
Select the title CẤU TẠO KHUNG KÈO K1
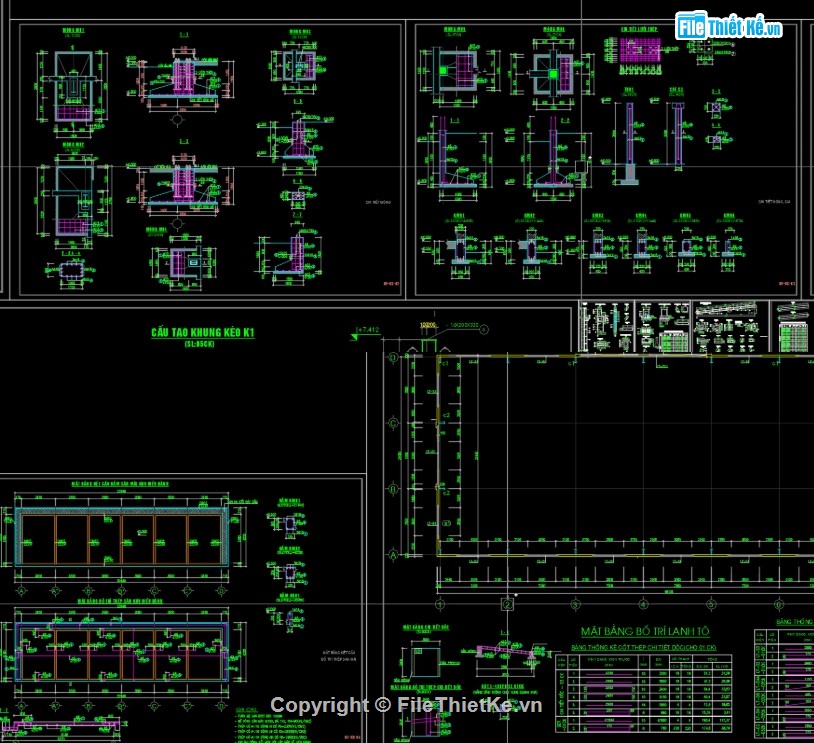click(x=203, y=332)
